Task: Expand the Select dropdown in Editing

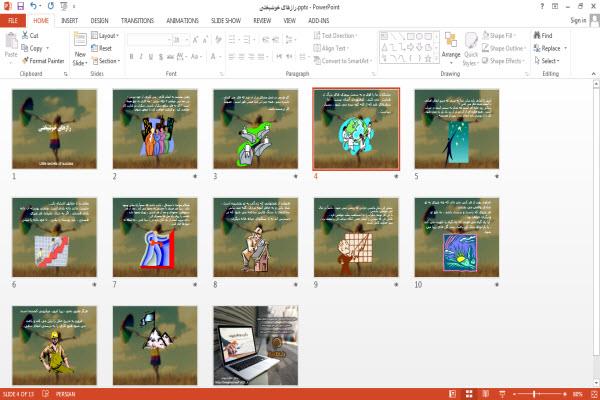Action: [x=547, y=61]
